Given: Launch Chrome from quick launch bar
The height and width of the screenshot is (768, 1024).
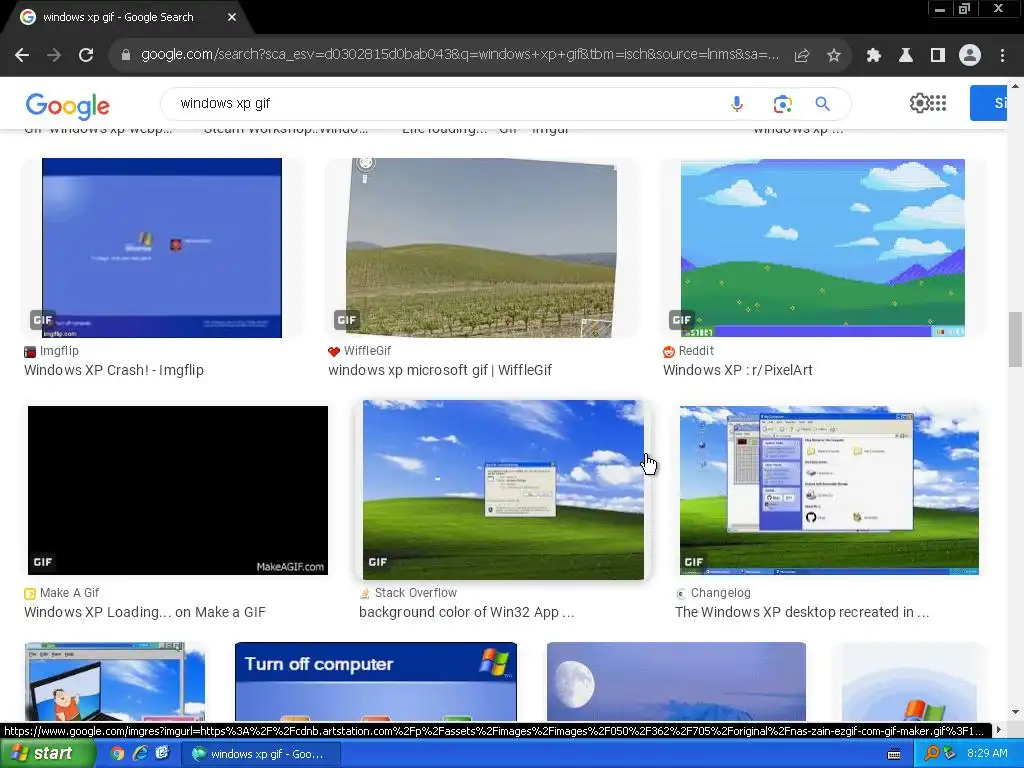Looking at the screenshot, I should point(118,754).
